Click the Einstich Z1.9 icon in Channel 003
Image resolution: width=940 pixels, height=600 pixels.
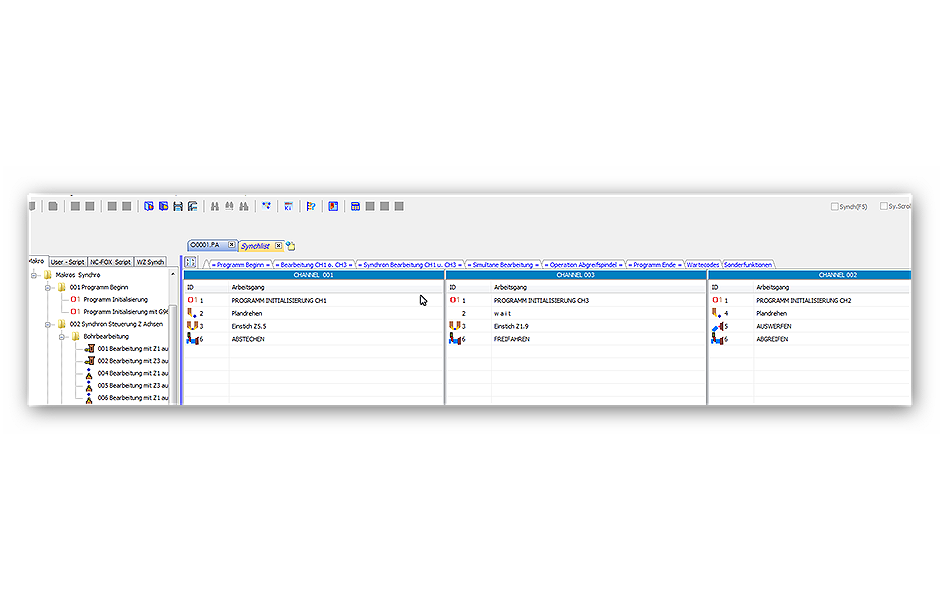(453, 326)
